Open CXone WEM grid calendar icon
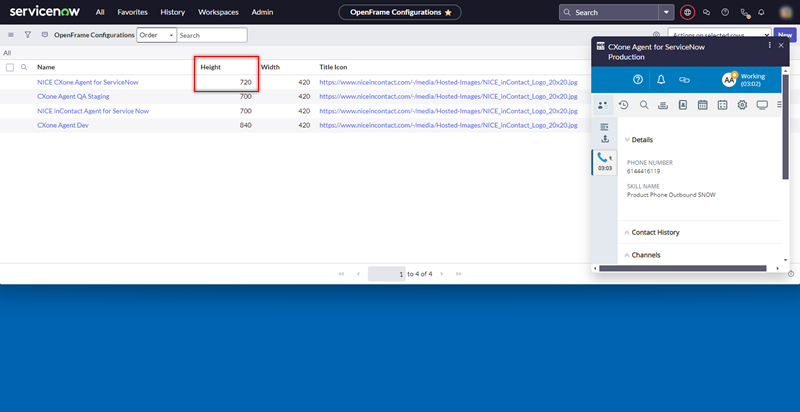The width and height of the screenshot is (800, 412). 722,105
